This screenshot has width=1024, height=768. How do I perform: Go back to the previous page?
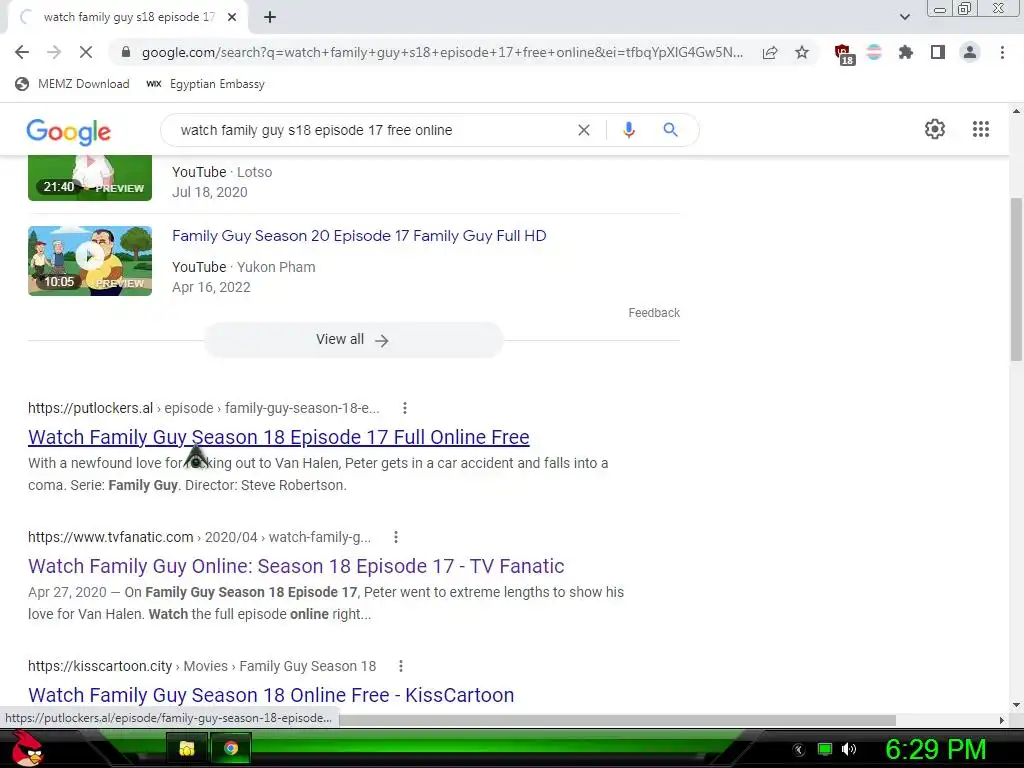[22, 52]
